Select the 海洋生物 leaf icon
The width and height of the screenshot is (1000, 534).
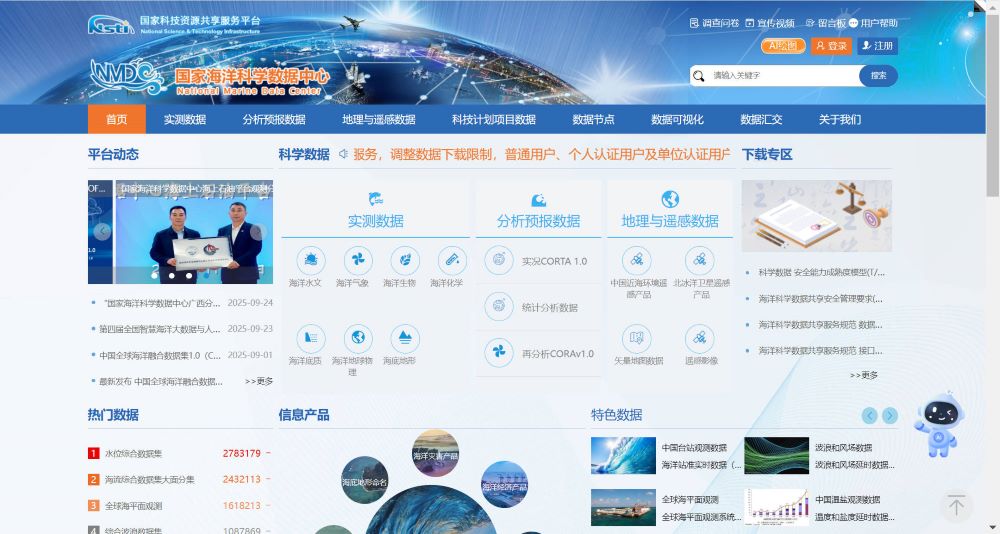click(405, 262)
